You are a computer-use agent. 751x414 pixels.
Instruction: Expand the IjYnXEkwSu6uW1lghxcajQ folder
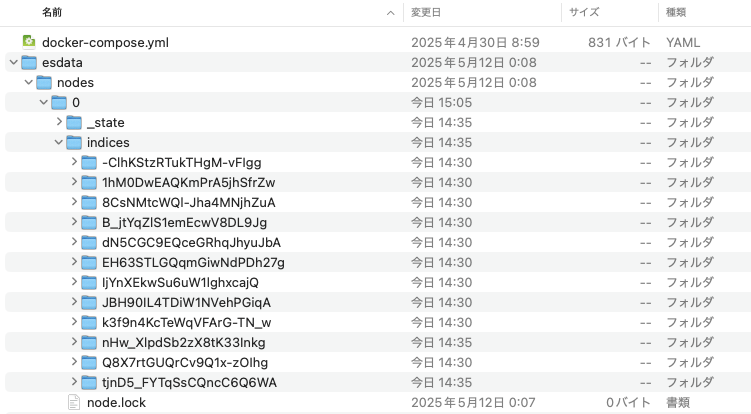[x=74, y=282]
